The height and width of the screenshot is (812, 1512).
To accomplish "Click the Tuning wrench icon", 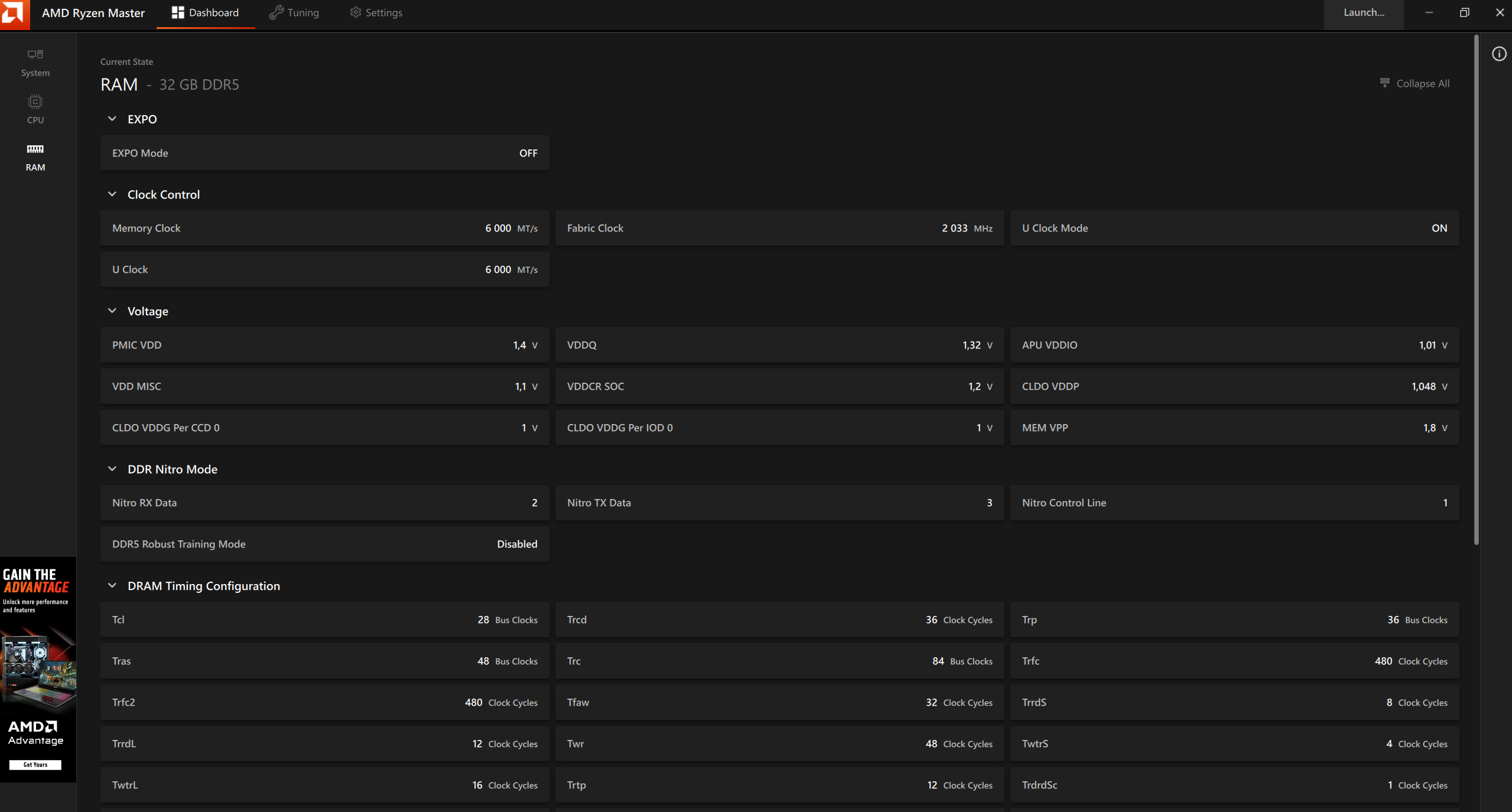I will 276,13.
